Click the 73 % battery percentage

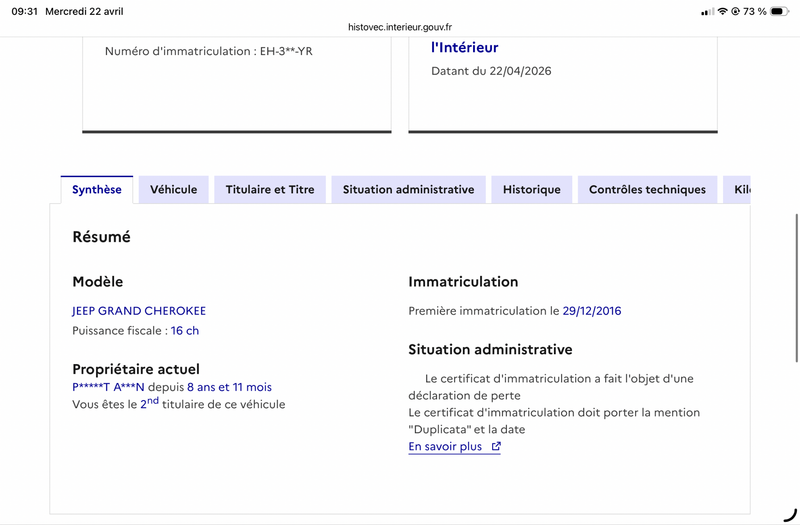tap(755, 11)
